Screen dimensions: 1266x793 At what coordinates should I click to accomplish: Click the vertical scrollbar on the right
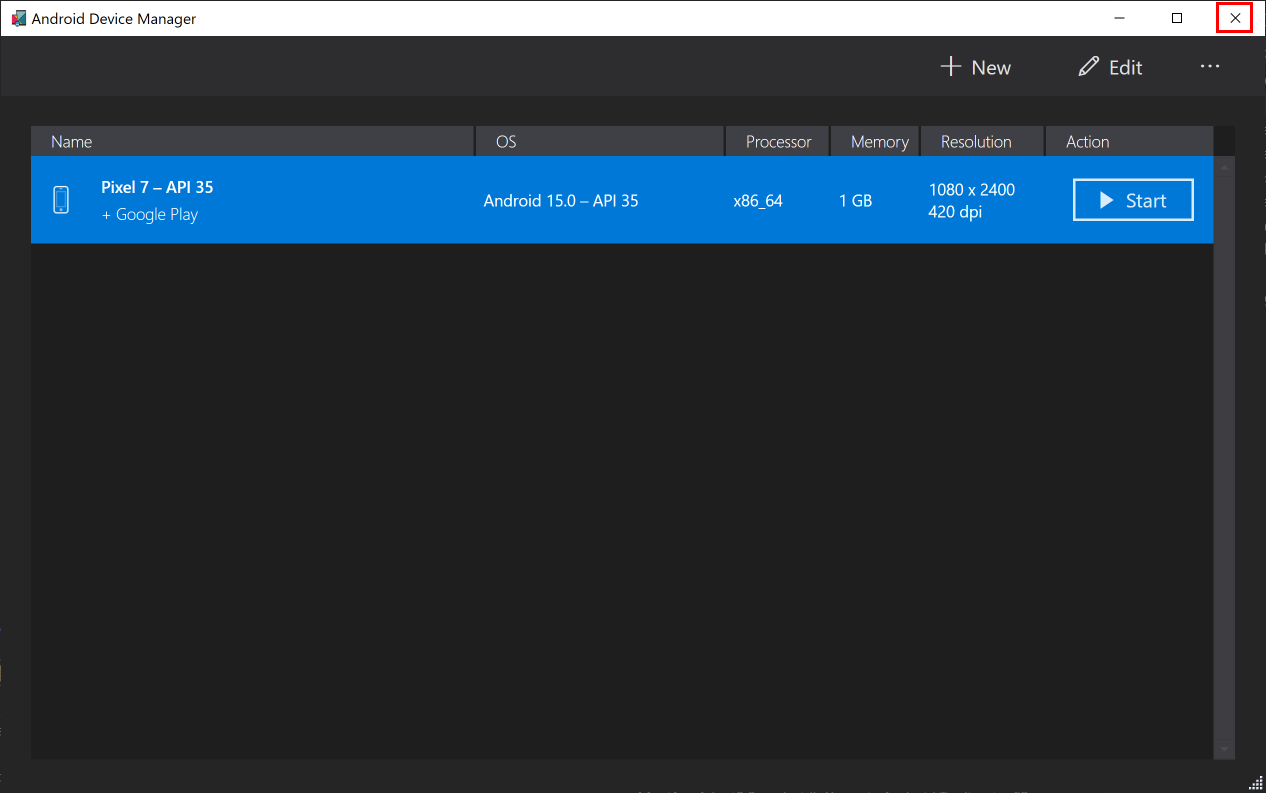point(1223,450)
